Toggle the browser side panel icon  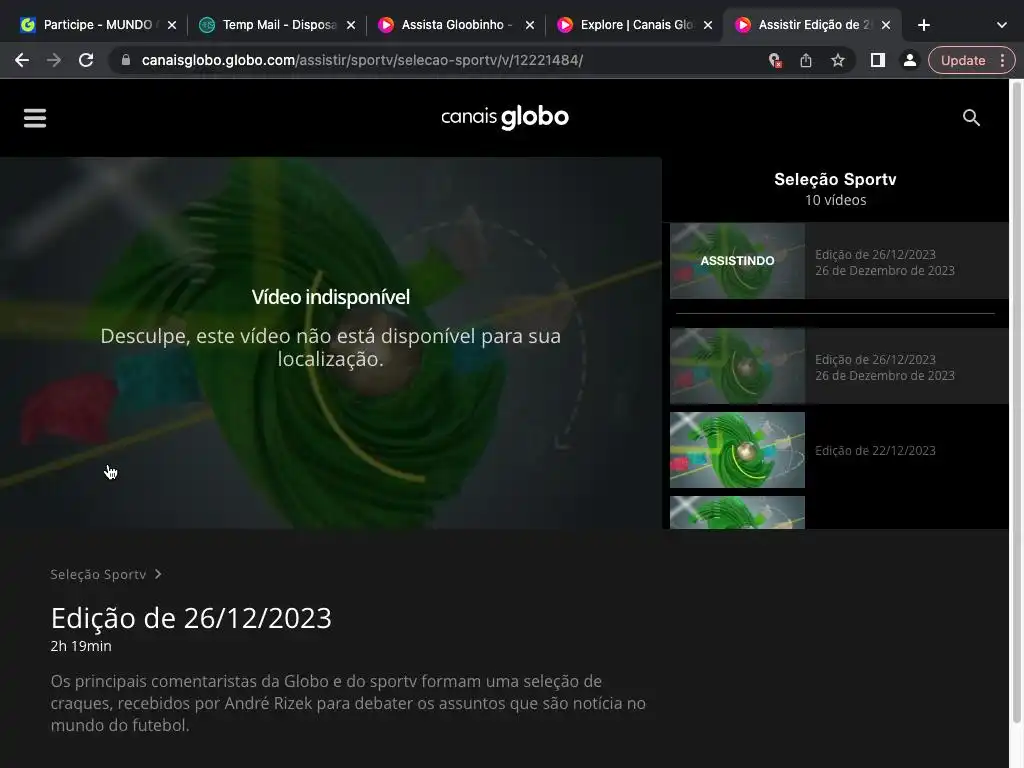pos(878,60)
